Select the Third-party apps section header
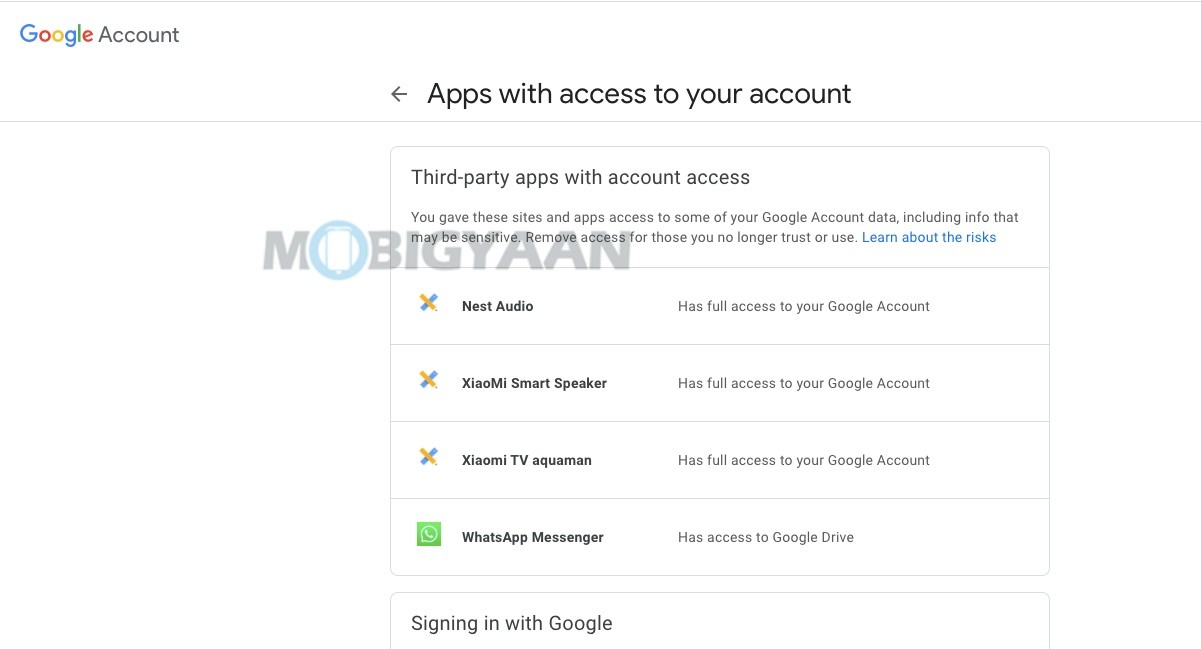The height and width of the screenshot is (649, 1201). coord(581,177)
